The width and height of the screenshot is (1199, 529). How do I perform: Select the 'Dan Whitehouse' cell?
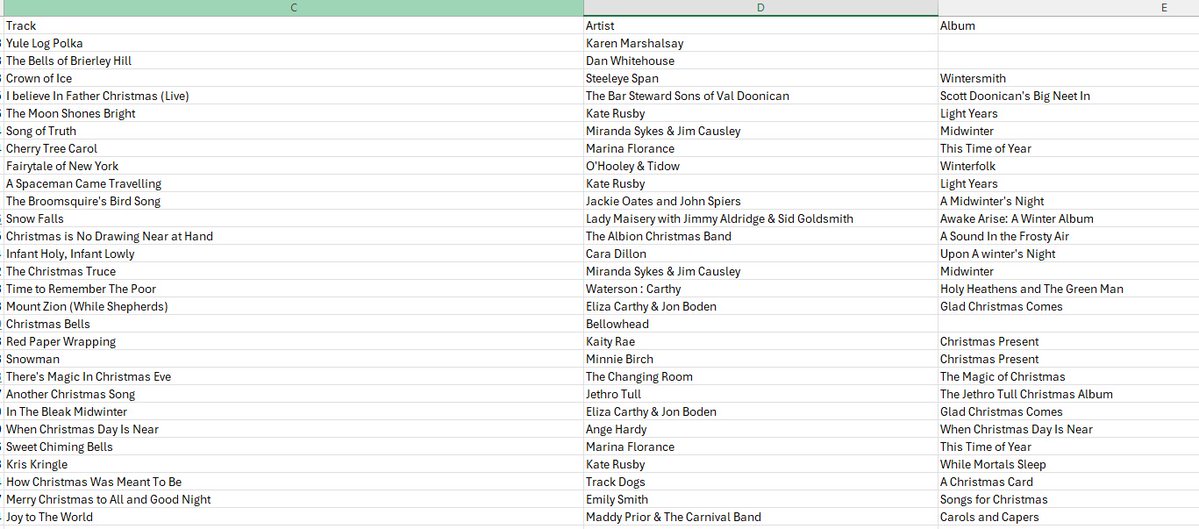click(761, 60)
